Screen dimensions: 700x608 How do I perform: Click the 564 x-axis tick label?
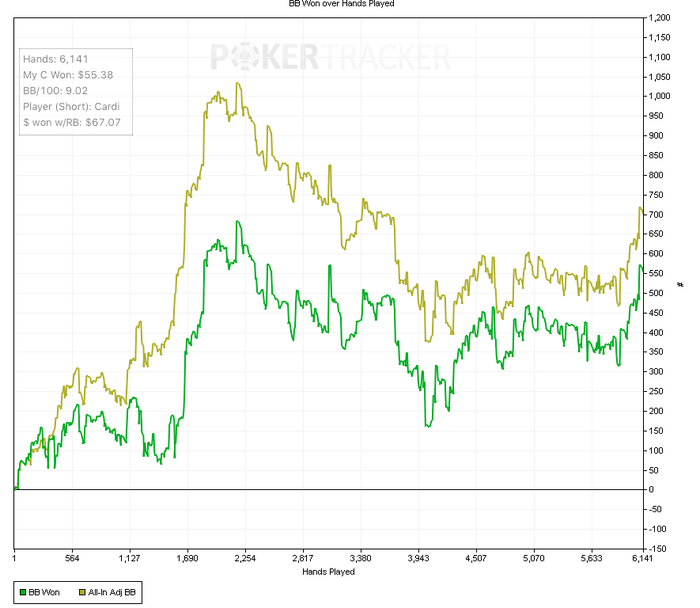coord(72,558)
